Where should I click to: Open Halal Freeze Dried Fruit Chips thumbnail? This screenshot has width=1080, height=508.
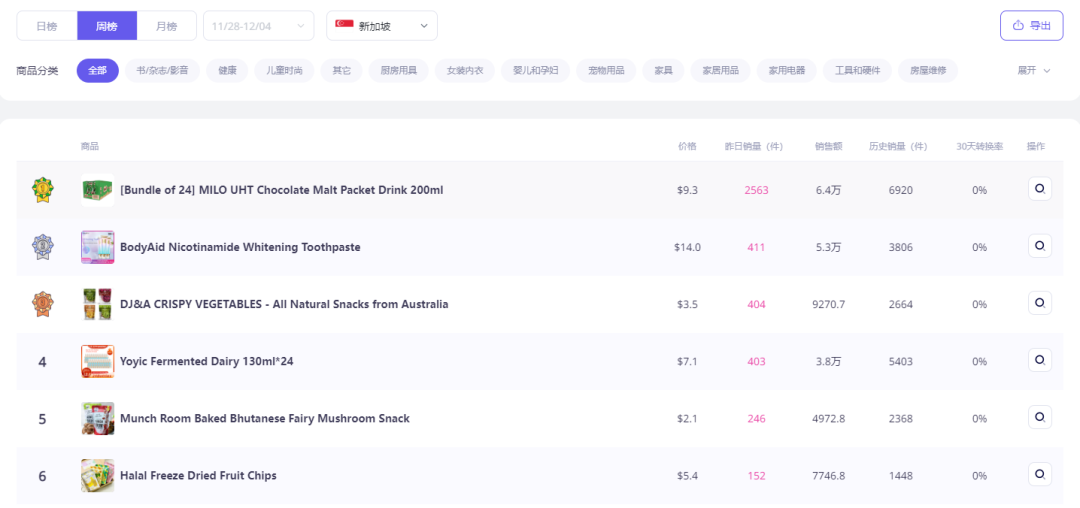pyautogui.click(x=97, y=475)
